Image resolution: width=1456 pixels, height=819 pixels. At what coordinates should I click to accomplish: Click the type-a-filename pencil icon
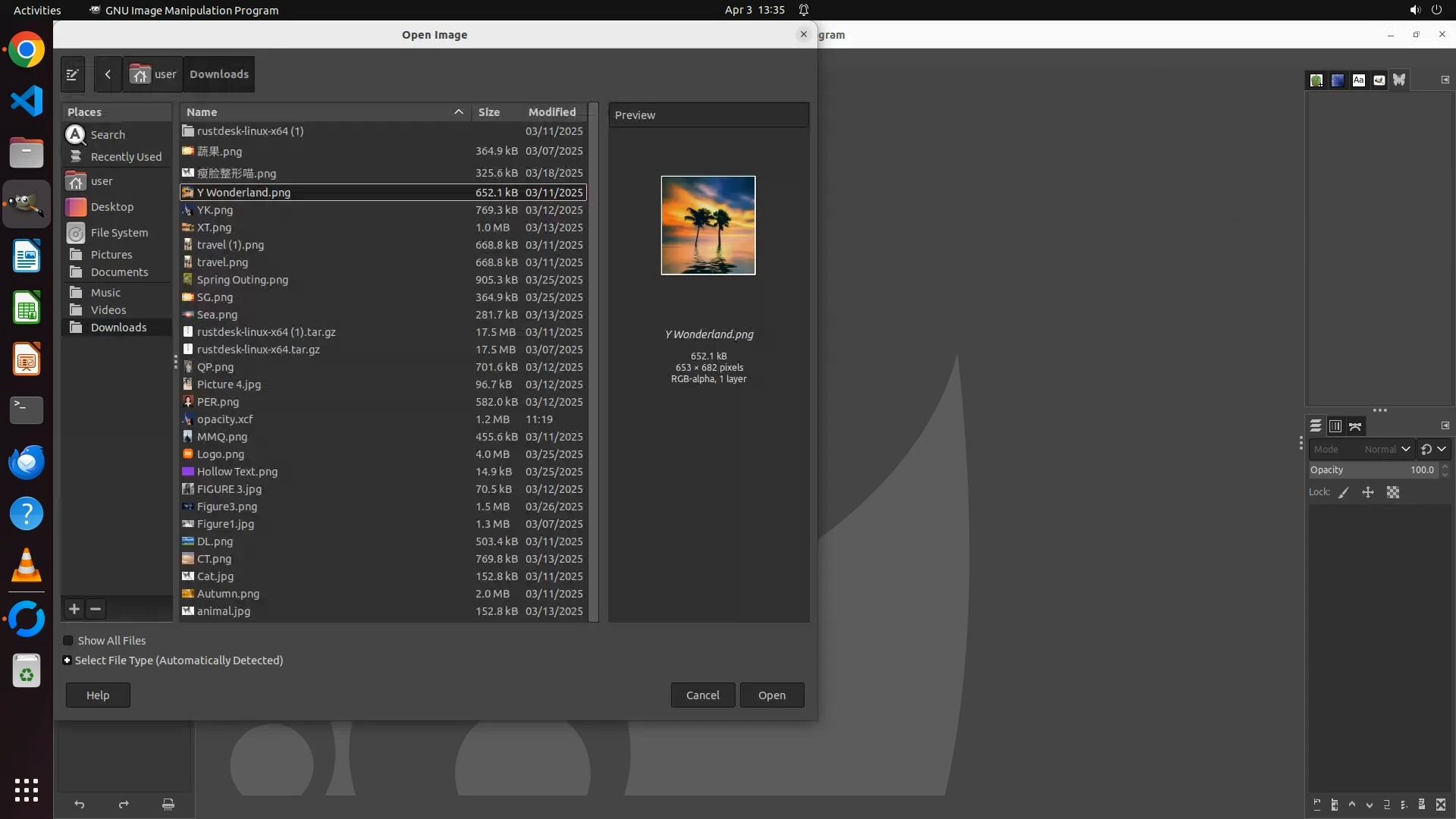73,74
